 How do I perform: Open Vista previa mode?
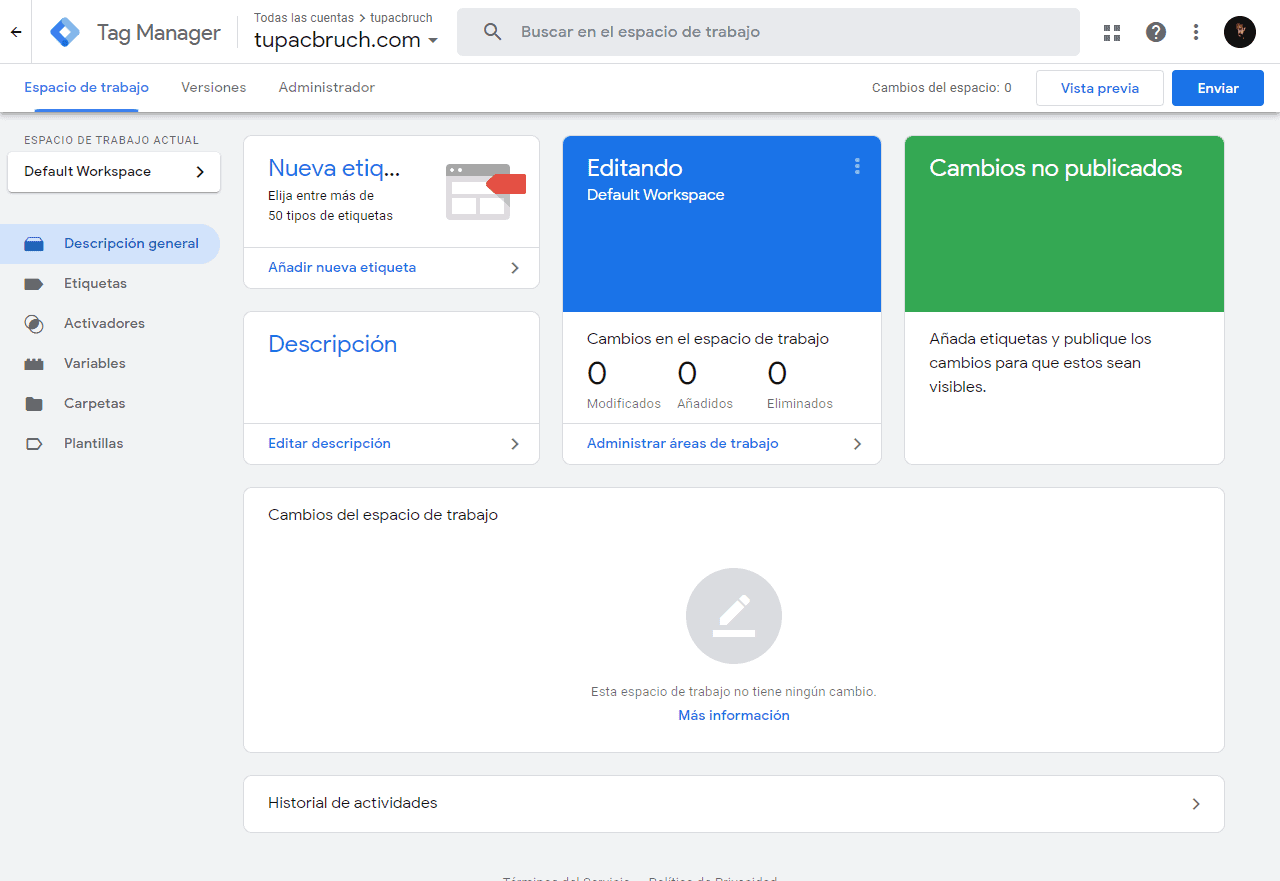point(1099,87)
